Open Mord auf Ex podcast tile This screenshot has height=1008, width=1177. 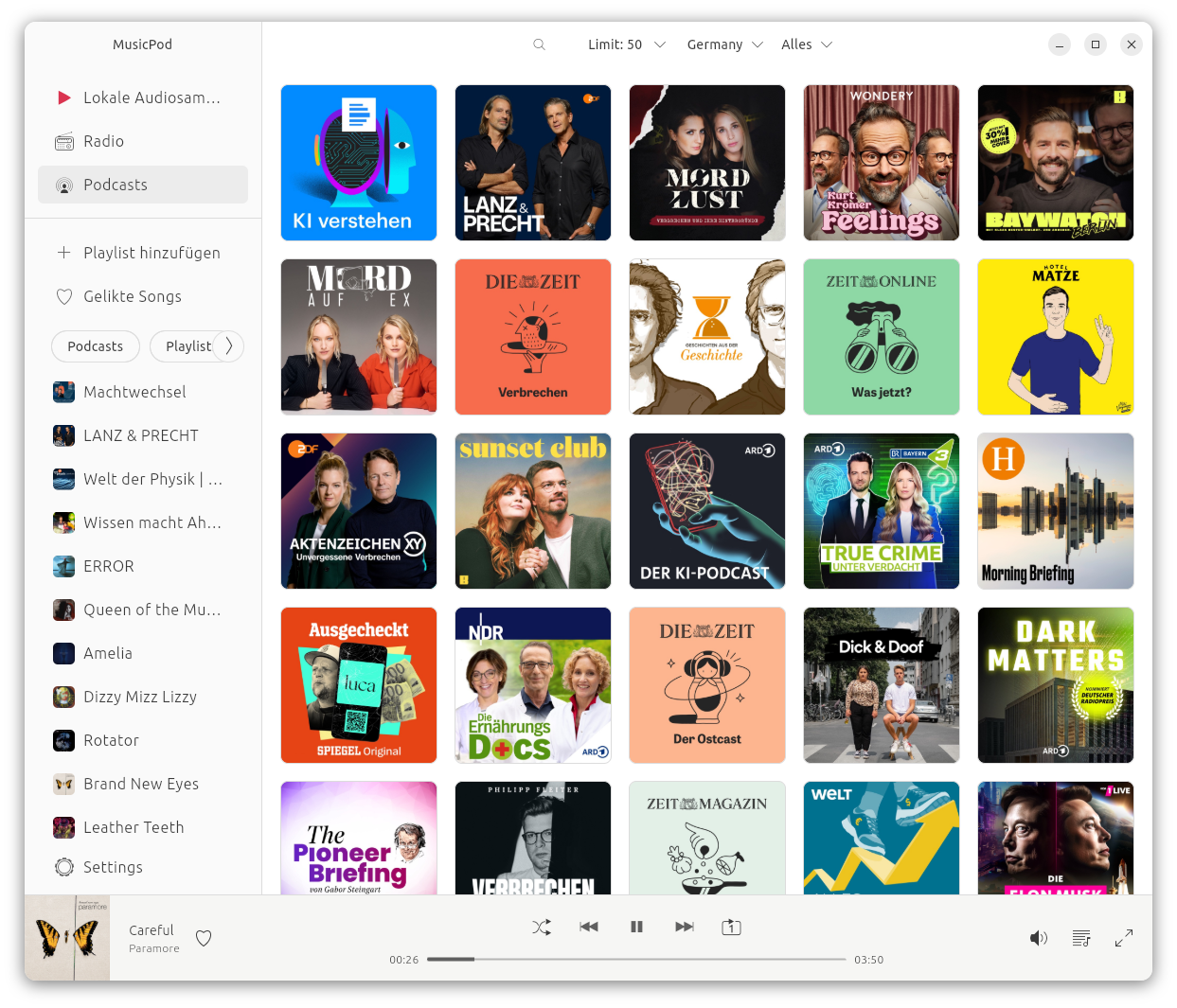click(x=359, y=337)
